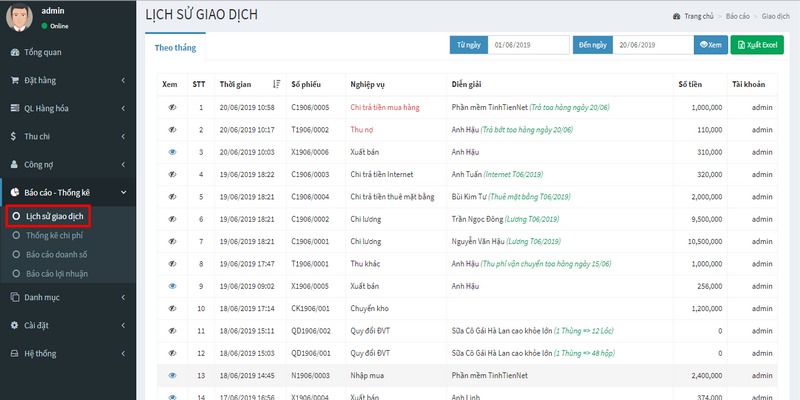
Task: Open Lịch sử giao dịch menu item
Action: (x=56, y=215)
